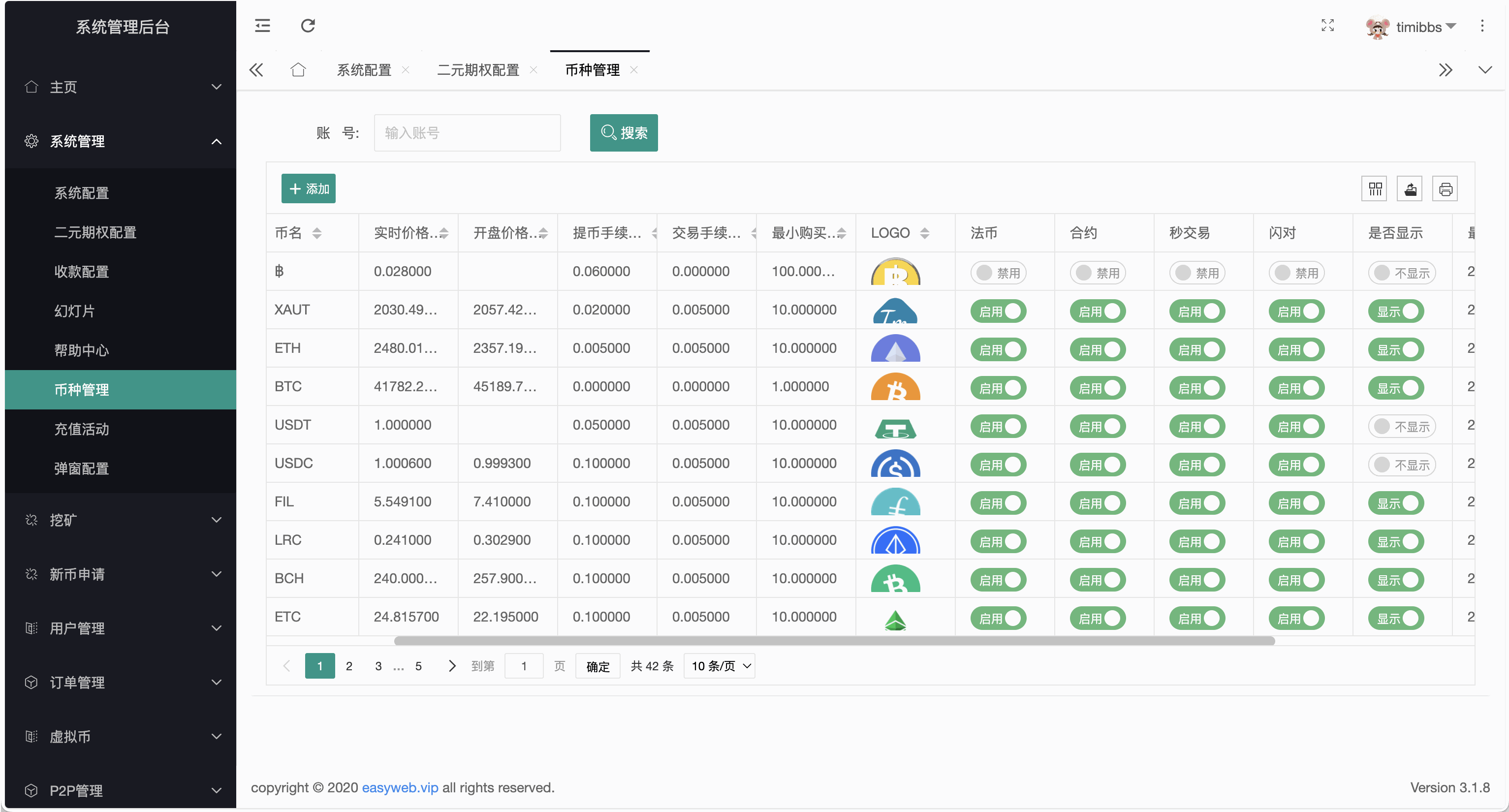Screen dimensions: 1509x812
Task: Export table data via the download icon
Action: click(1410, 188)
